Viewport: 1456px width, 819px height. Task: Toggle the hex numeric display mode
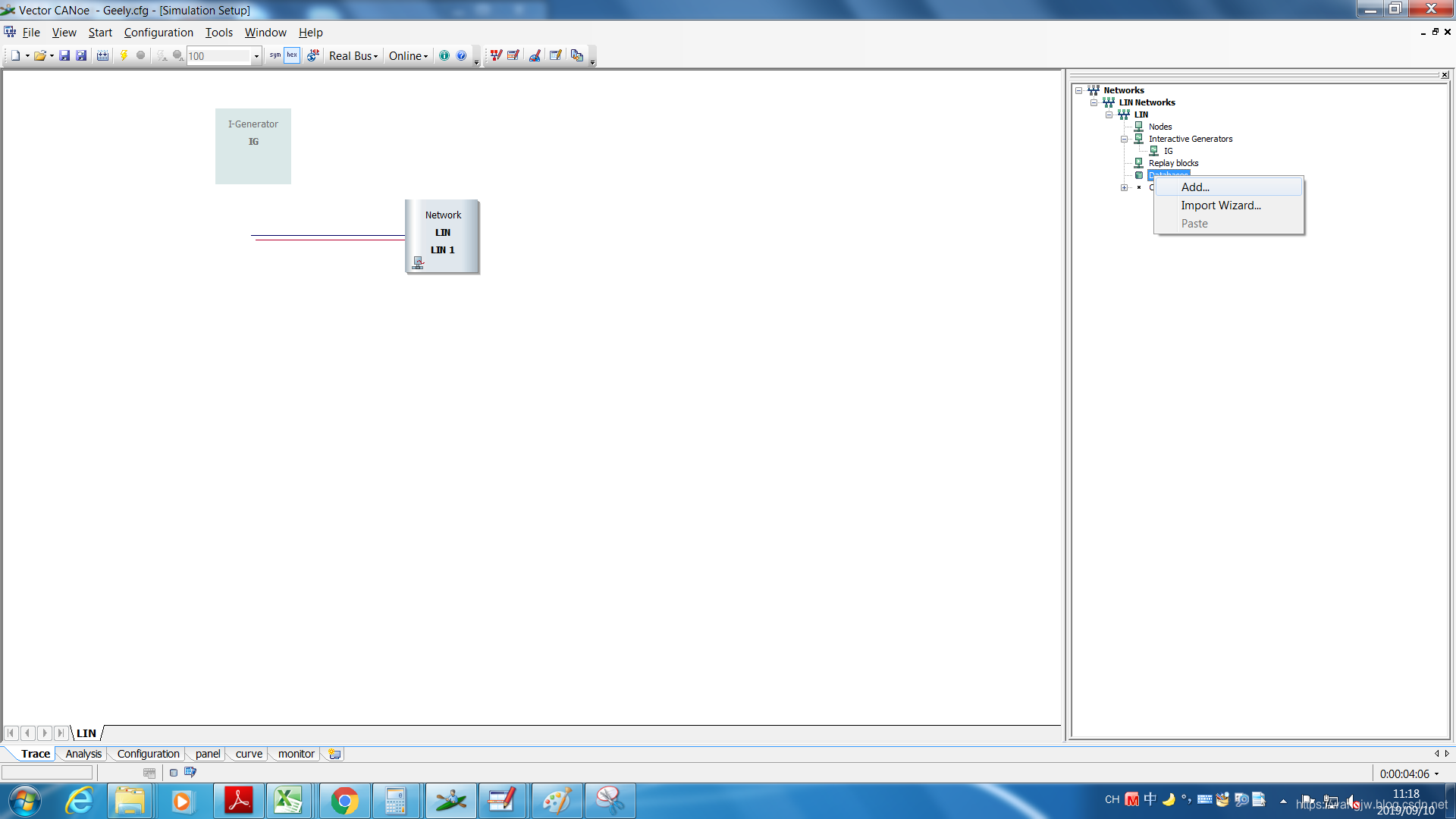point(292,55)
